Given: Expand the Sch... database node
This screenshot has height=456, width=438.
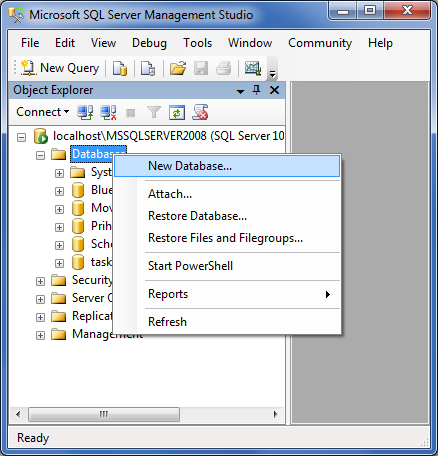Looking at the screenshot, I should click(x=59, y=245).
